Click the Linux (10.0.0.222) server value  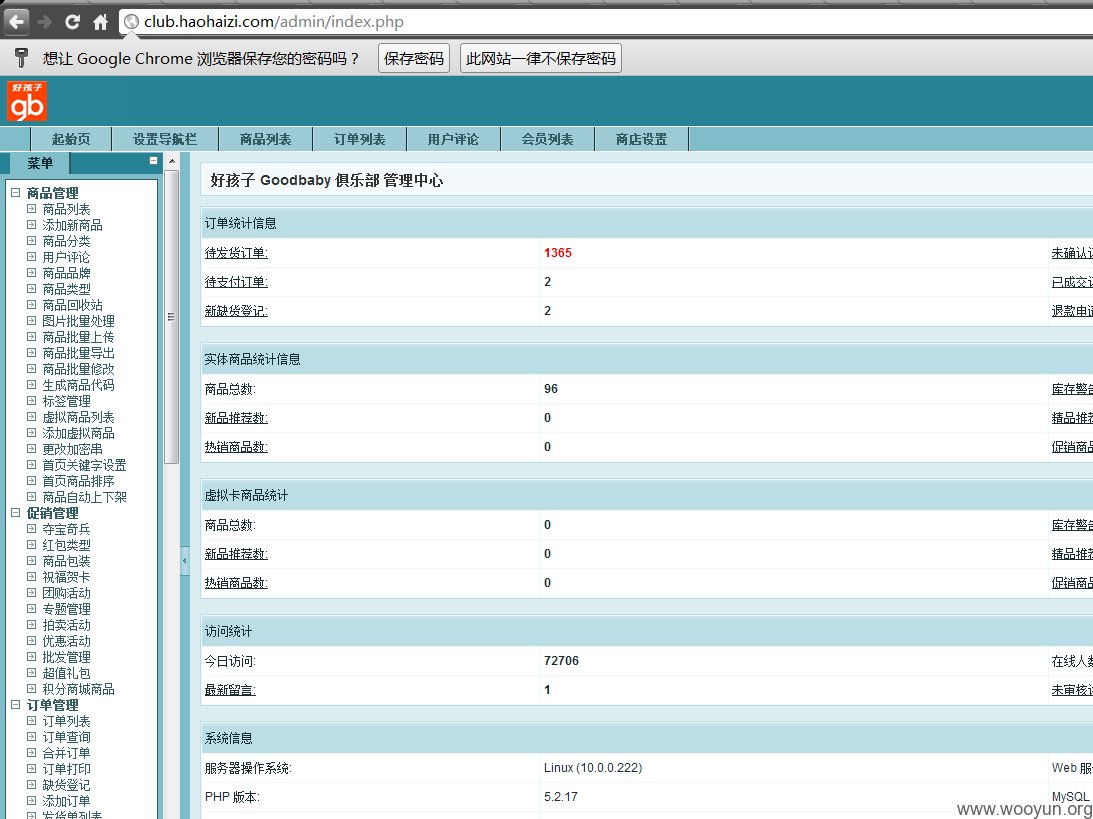tap(593, 768)
